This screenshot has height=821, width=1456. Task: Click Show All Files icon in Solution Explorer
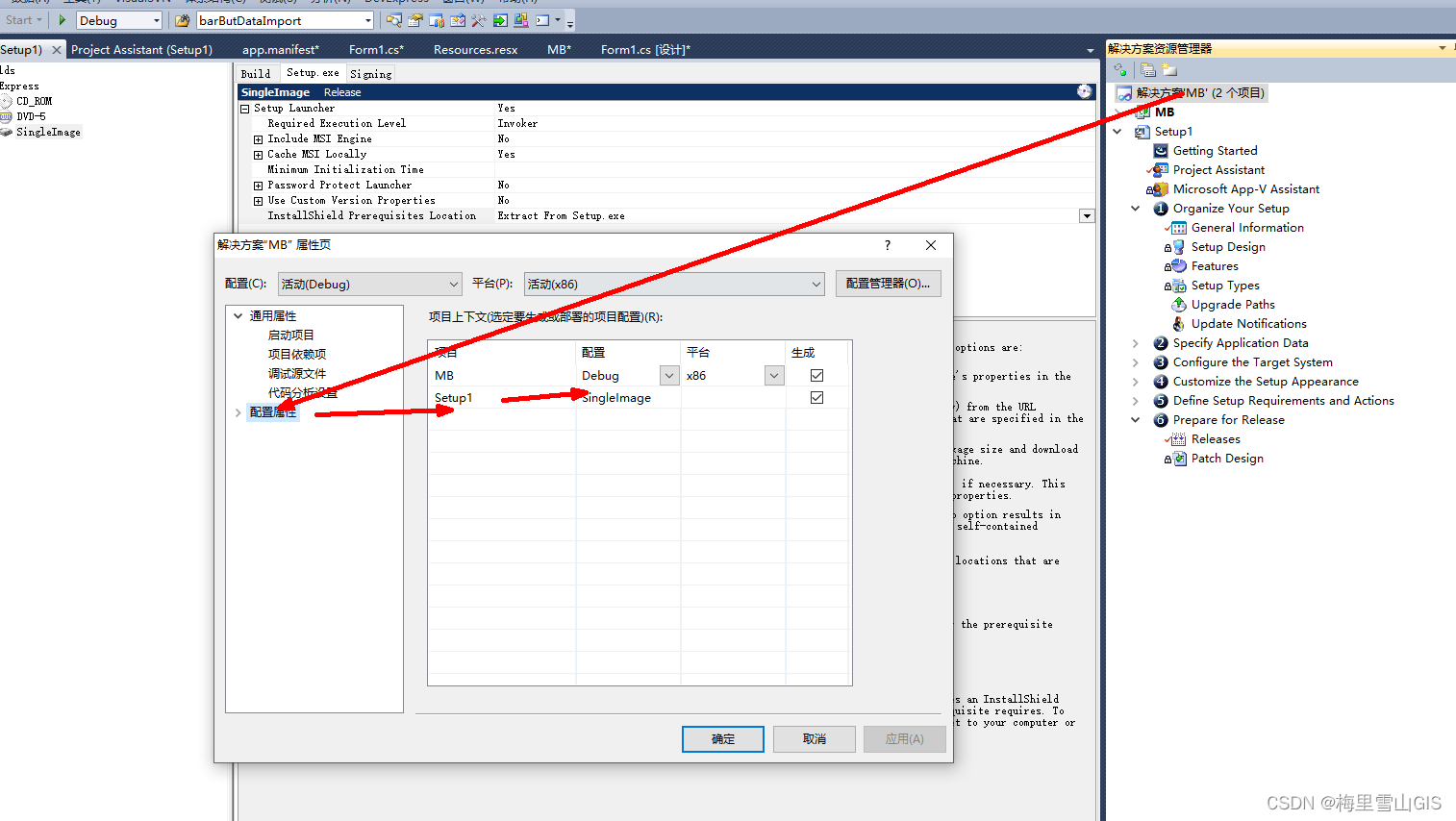1147,69
